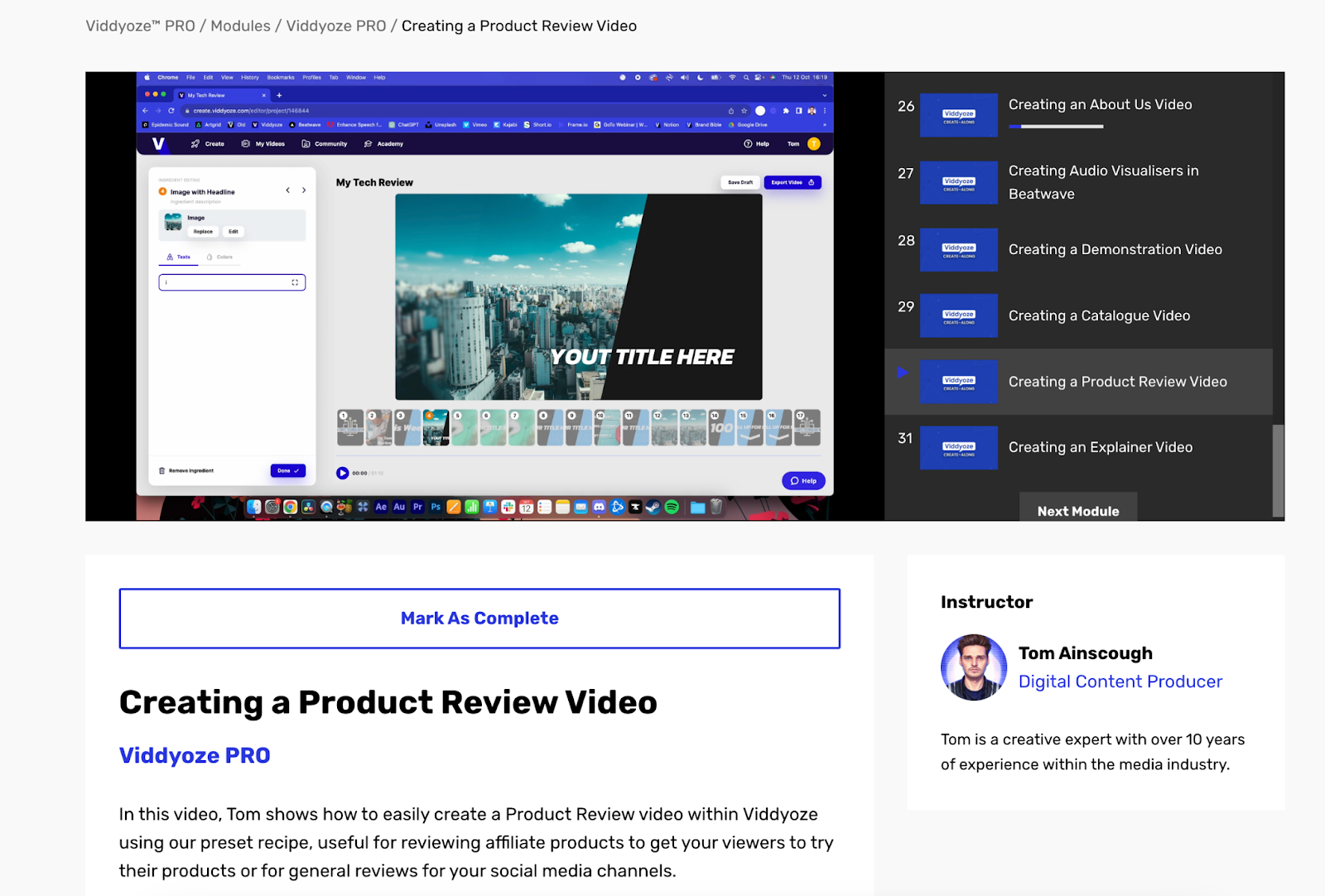Click the Viddyoze thumbnail for lesson 26

(959, 116)
